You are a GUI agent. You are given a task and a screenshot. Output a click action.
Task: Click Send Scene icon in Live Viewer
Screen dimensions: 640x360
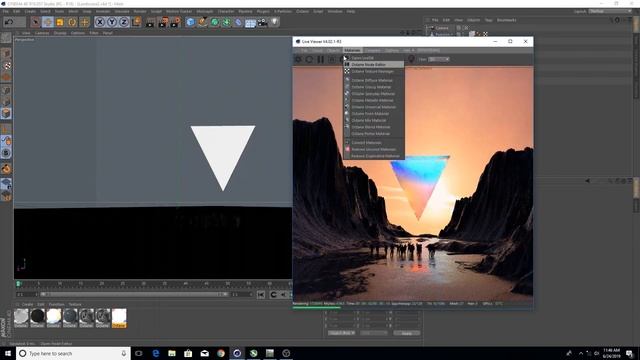click(x=298, y=60)
